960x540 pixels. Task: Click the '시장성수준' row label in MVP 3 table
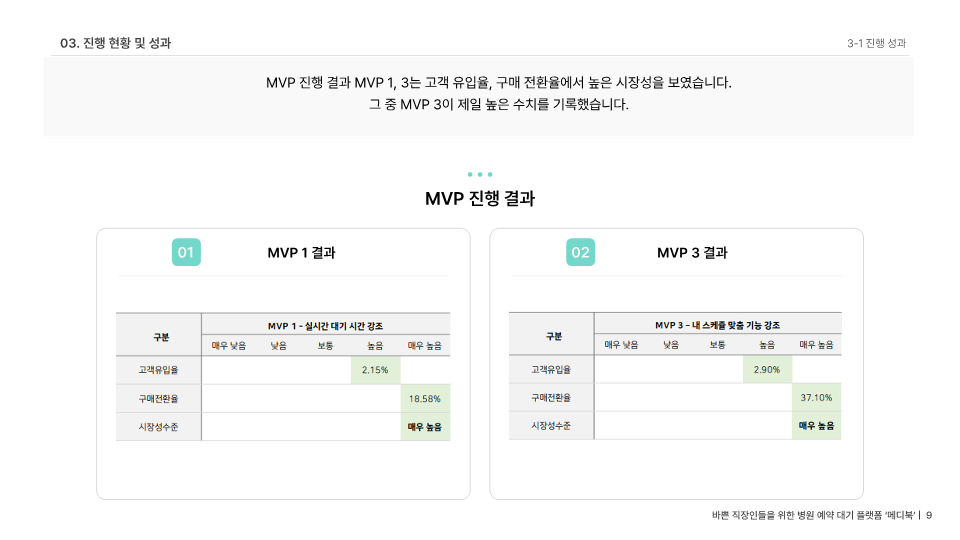551,426
